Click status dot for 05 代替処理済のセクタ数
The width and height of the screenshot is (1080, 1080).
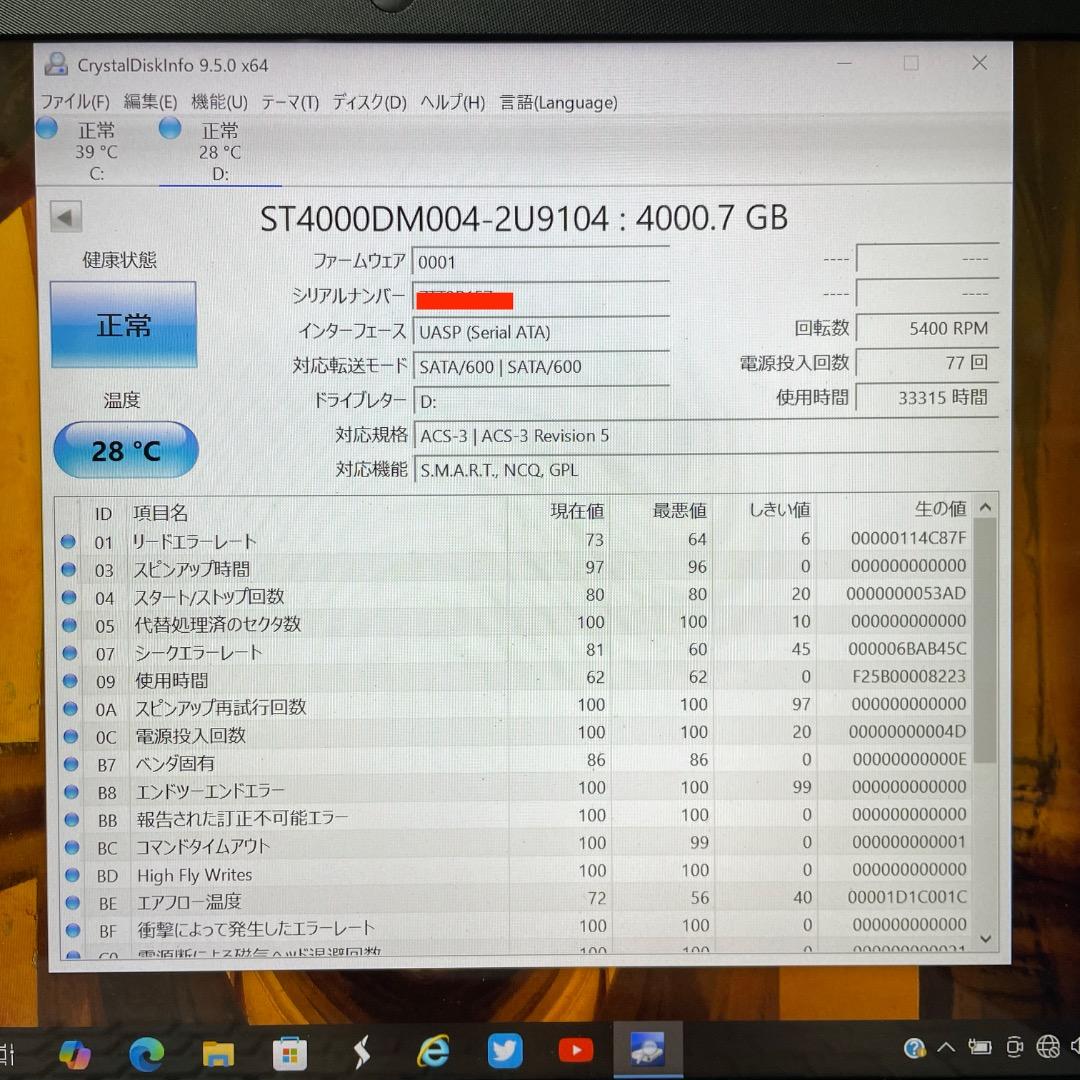pos(69,625)
